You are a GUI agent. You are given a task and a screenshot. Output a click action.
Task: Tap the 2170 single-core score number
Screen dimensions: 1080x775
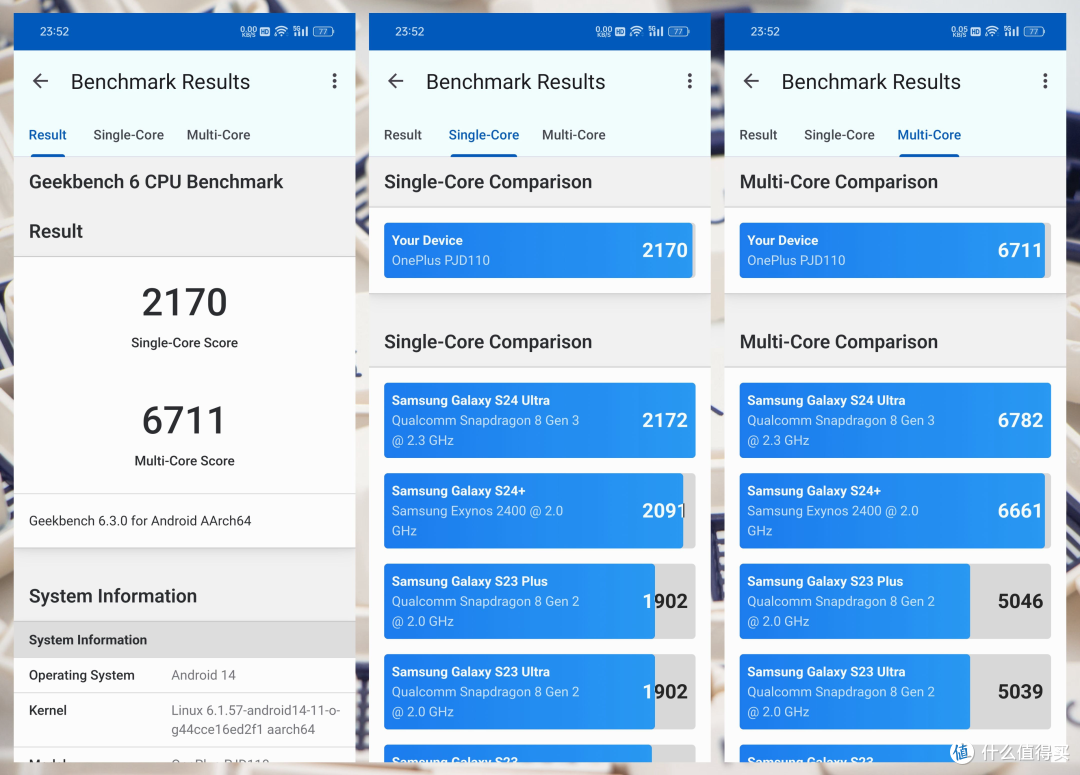pos(185,302)
